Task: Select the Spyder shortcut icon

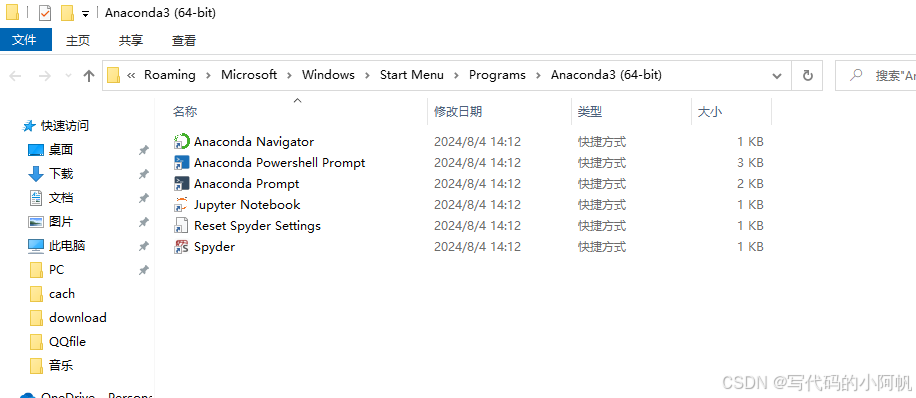Action: click(182, 247)
